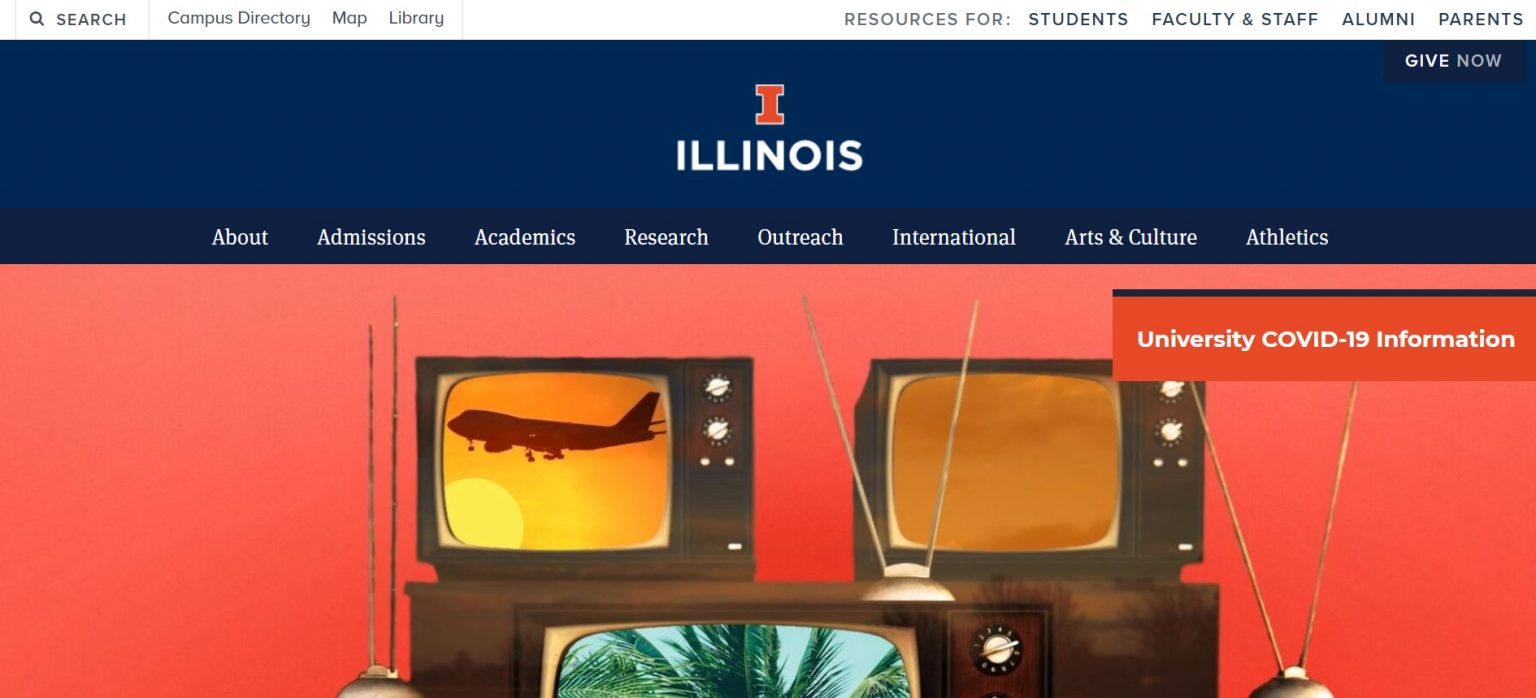Open the Admissions menu
Viewport: 1536px width, 698px height.
click(371, 237)
